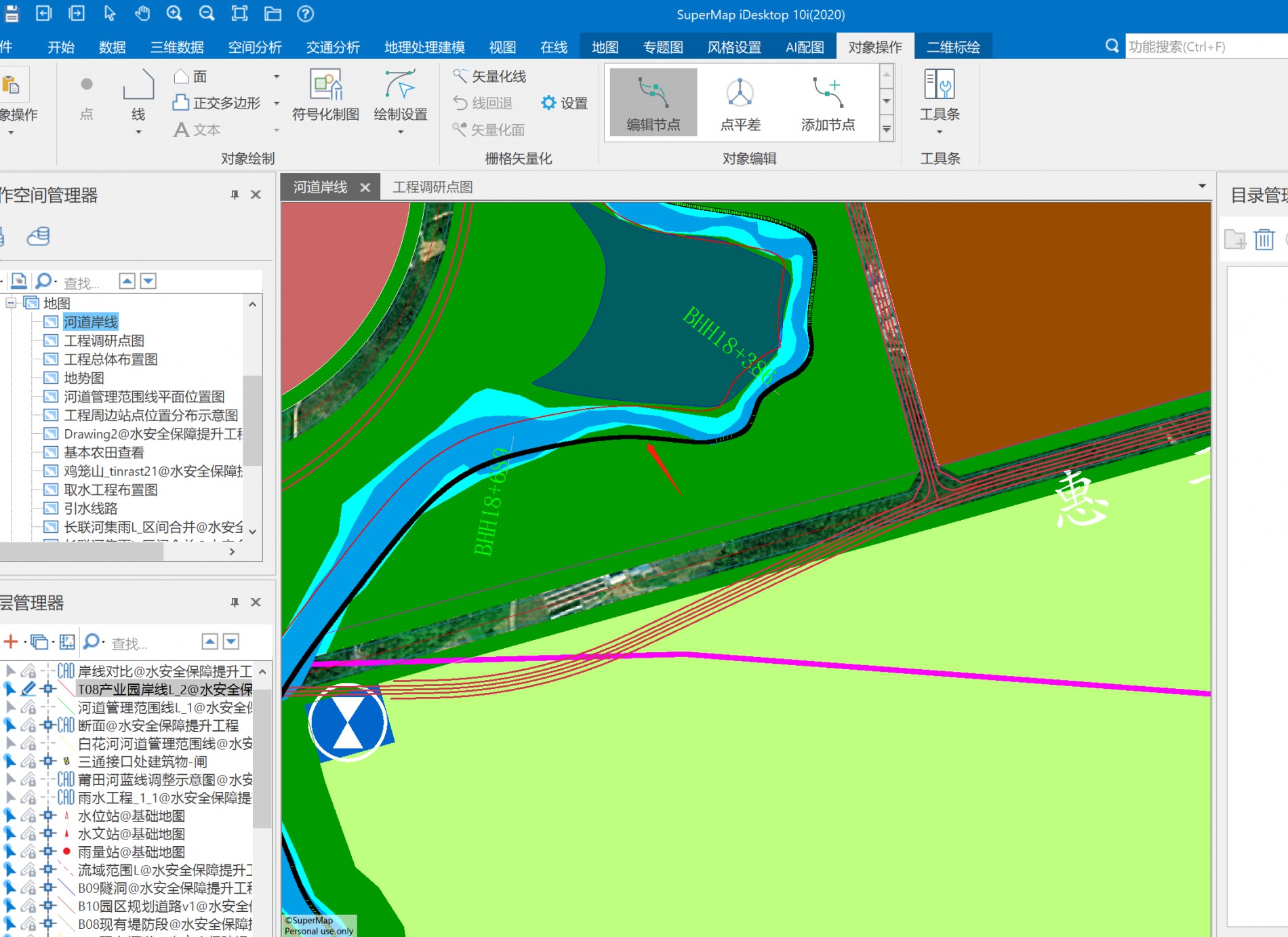Open the 面 polygon draw dropdown arrow
1288x937 pixels.
(x=277, y=77)
